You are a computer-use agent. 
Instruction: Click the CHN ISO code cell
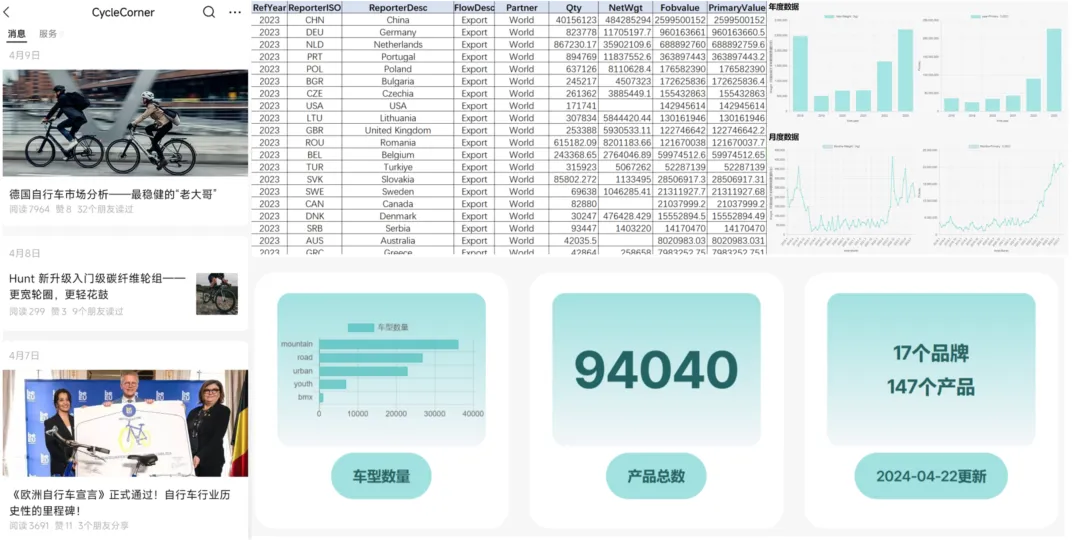point(314,20)
